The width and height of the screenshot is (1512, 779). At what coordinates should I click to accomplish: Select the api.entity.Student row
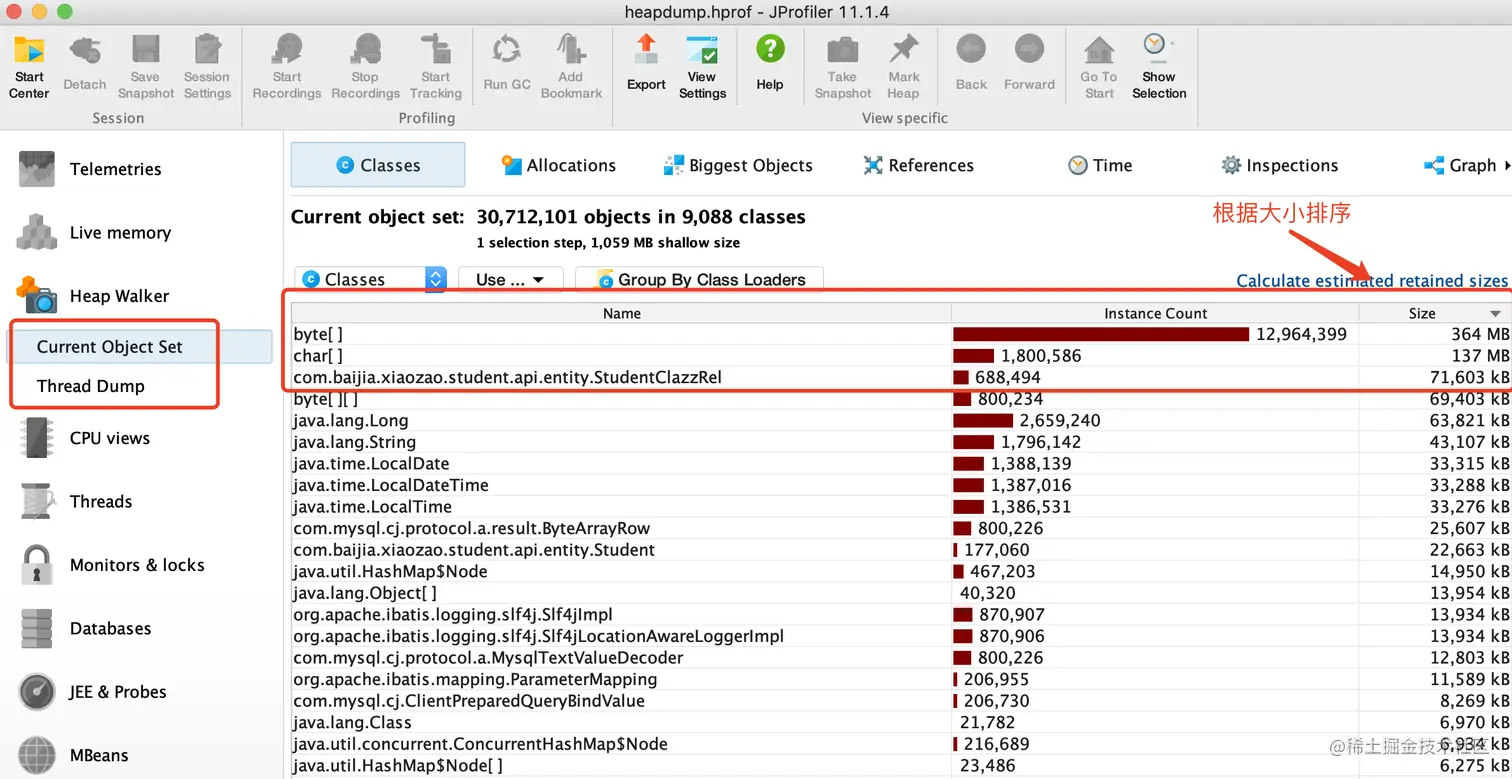(901, 550)
